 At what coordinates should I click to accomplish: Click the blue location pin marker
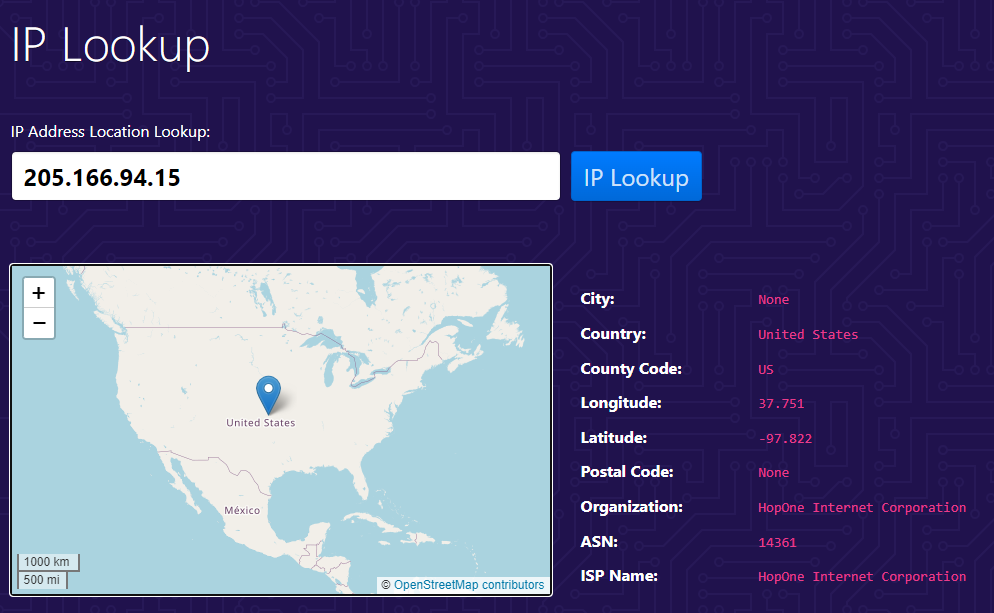pyautogui.click(x=268, y=394)
